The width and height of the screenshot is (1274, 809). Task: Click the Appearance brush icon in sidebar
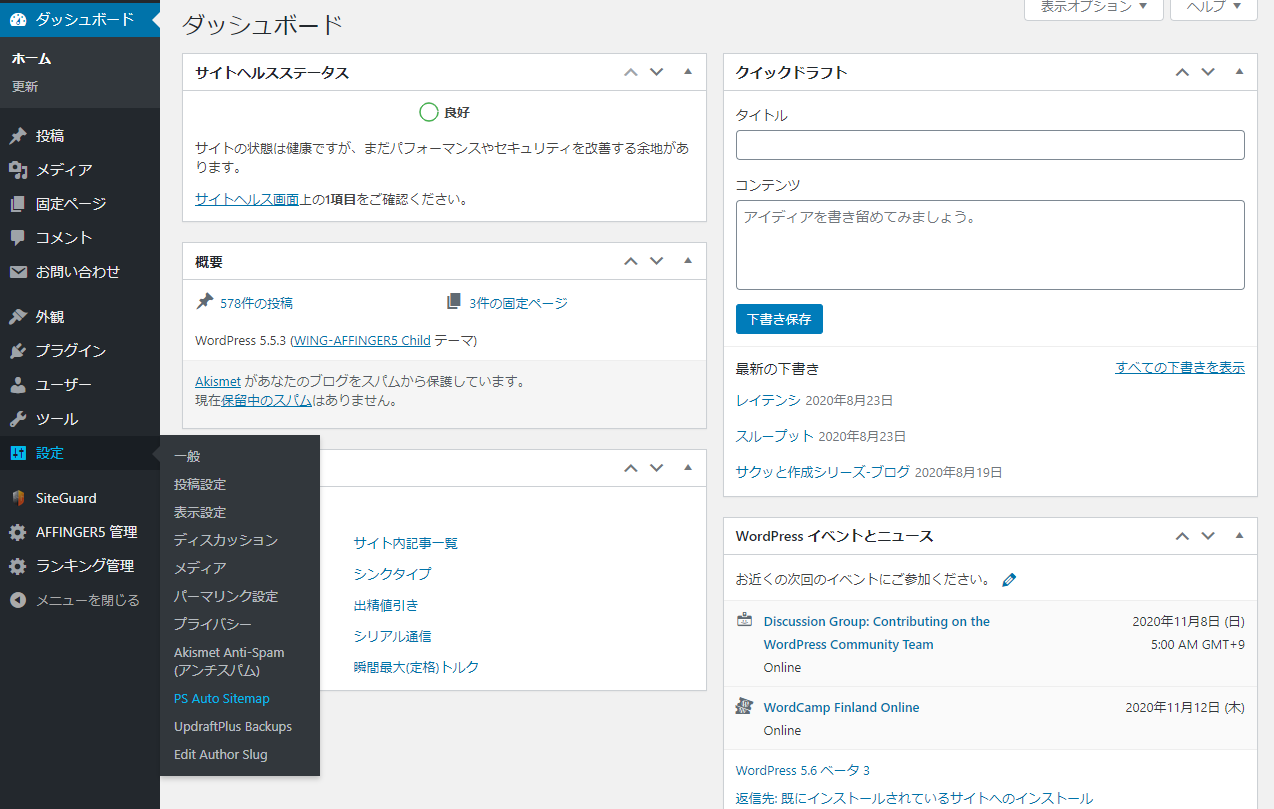(x=18, y=317)
